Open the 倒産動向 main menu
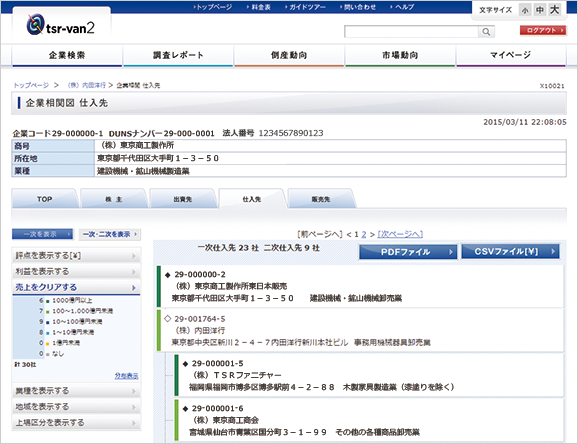The width and height of the screenshot is (578, 444). 289,55
